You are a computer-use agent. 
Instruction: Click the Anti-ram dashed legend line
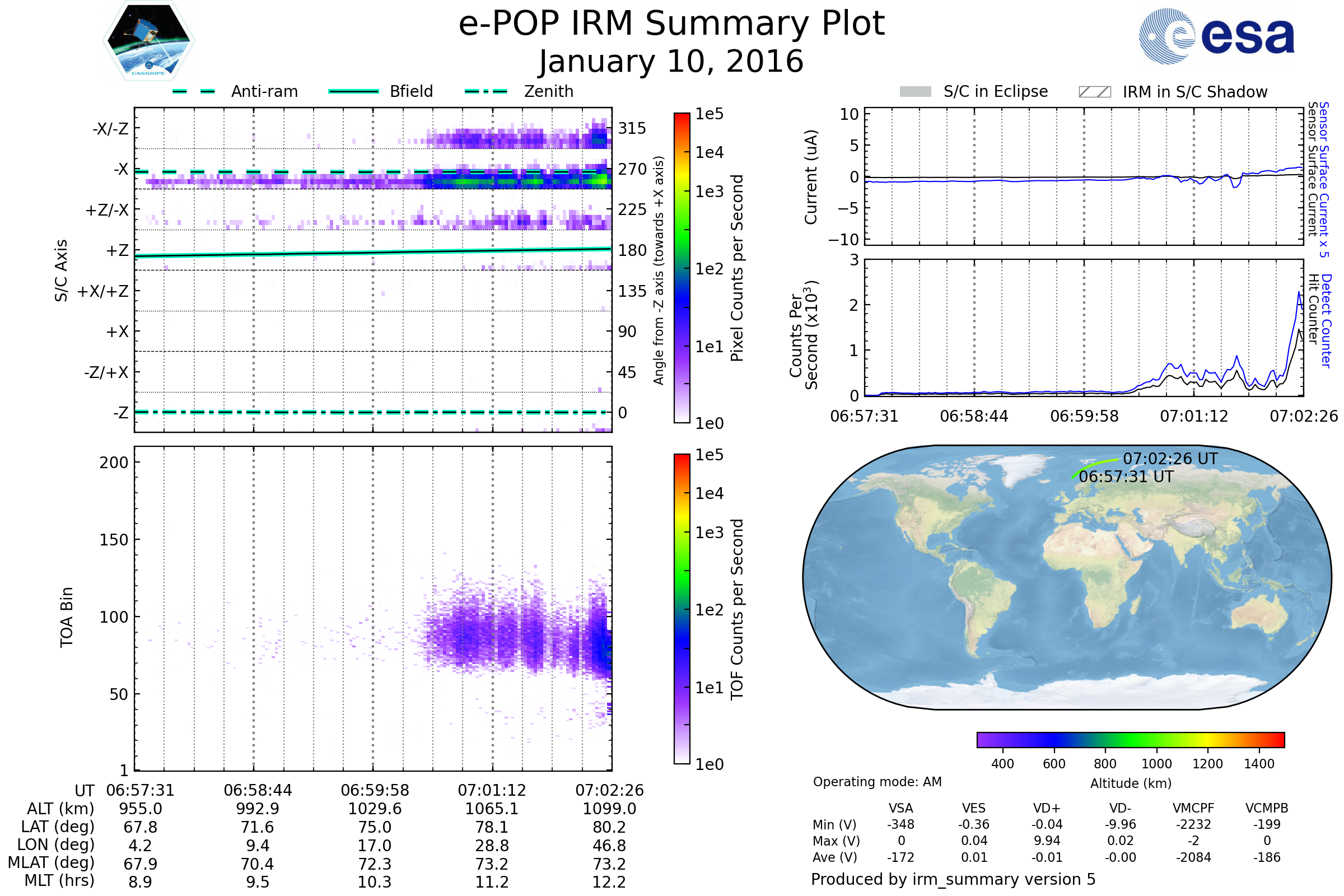pos(194,91)
